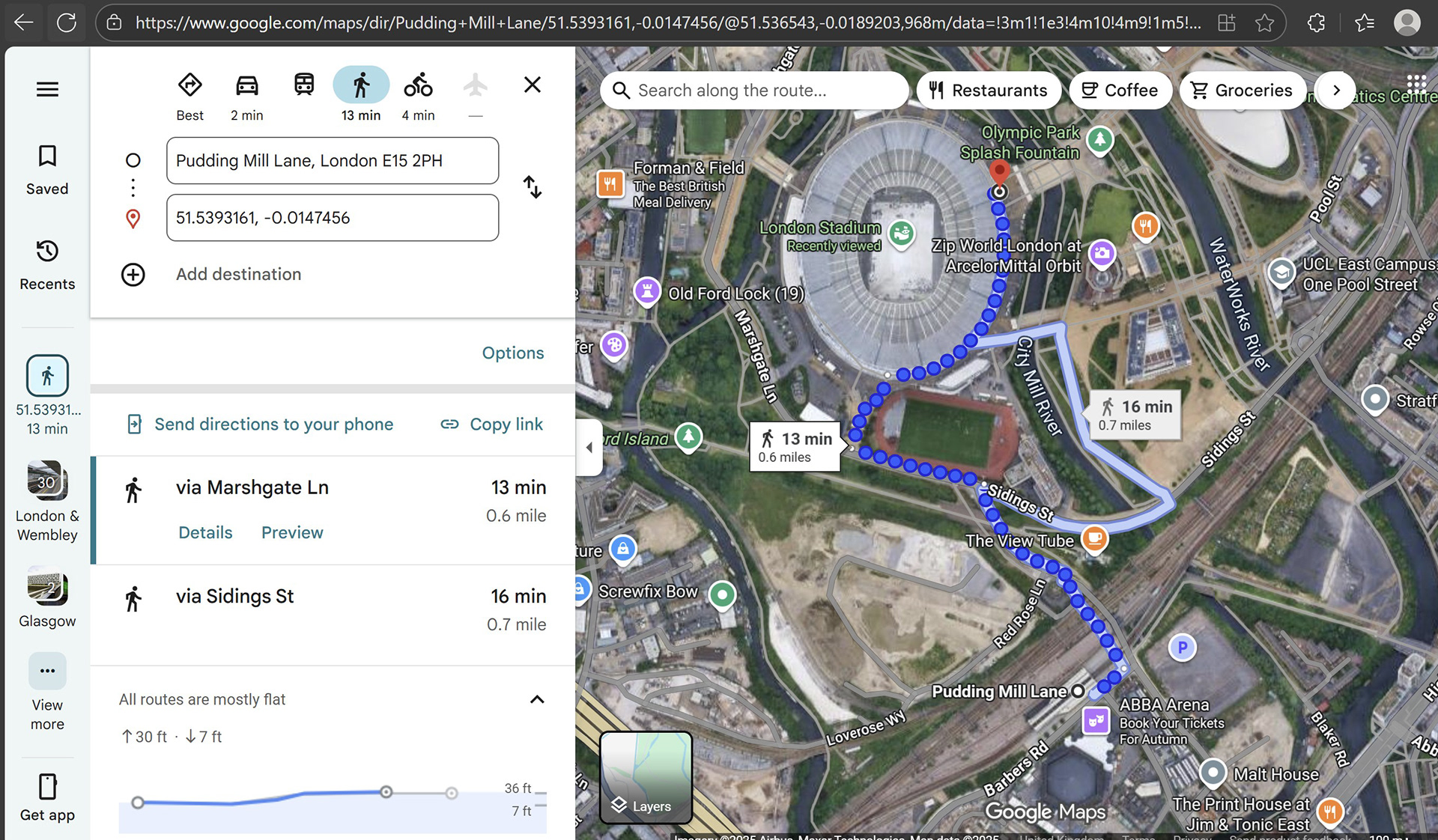
Task: Select the transit travel mode icon
Action: [304, 85]
